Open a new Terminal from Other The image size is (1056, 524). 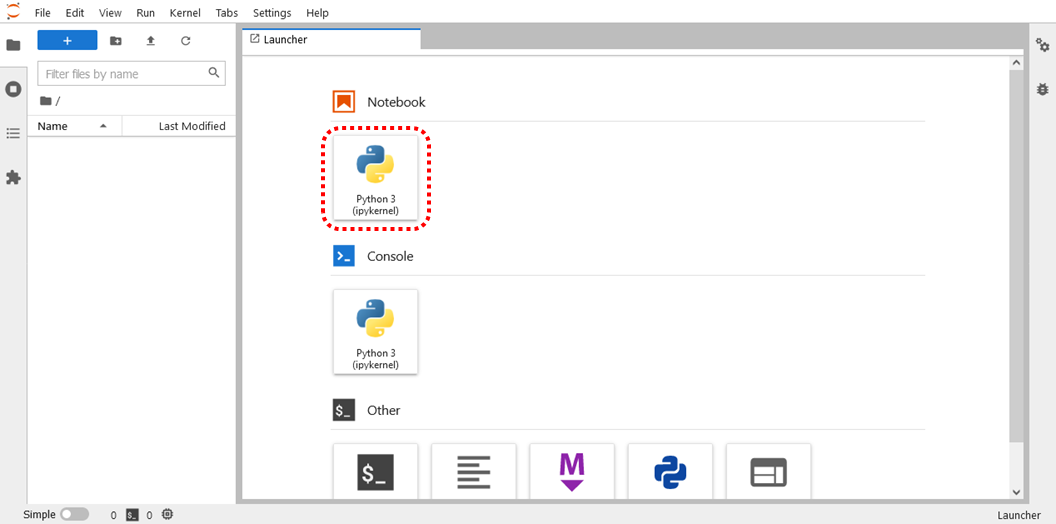[x=375, y=472]
